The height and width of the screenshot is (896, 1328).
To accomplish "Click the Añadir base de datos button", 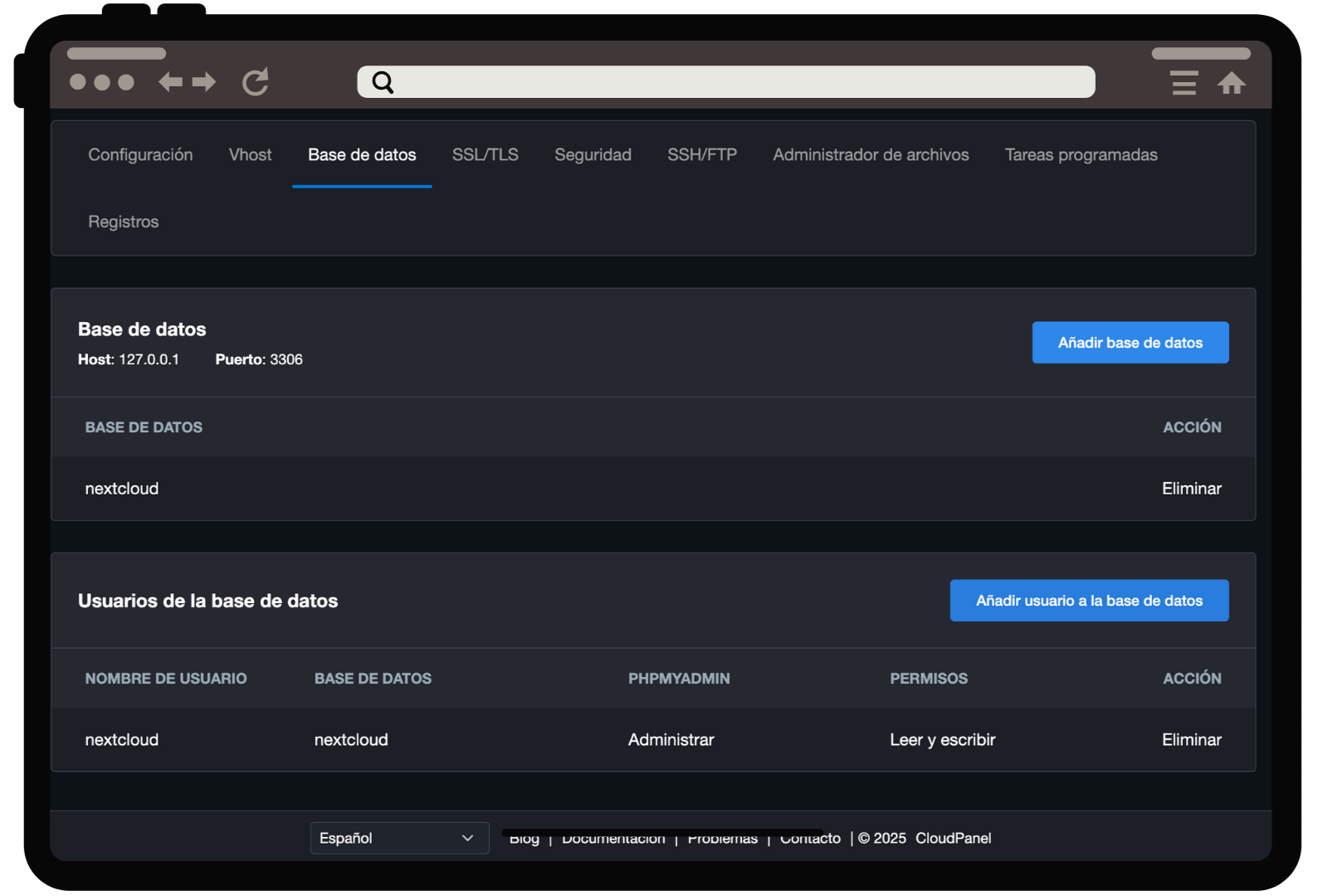I will pyautogui.click(x=1130, y=343).
